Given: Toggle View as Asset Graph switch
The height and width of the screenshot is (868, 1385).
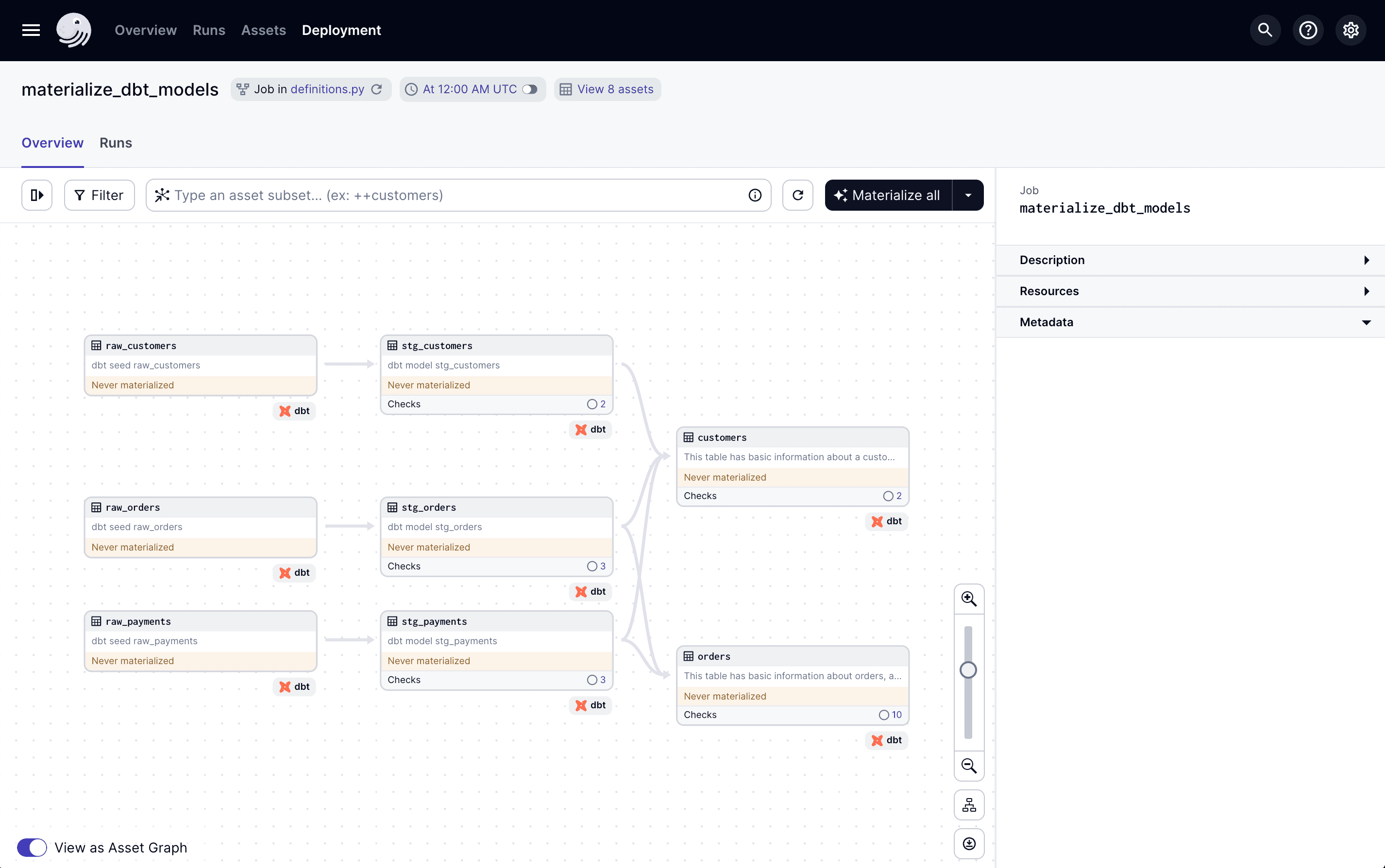Looking at the screenshot, I should [32, 847].
